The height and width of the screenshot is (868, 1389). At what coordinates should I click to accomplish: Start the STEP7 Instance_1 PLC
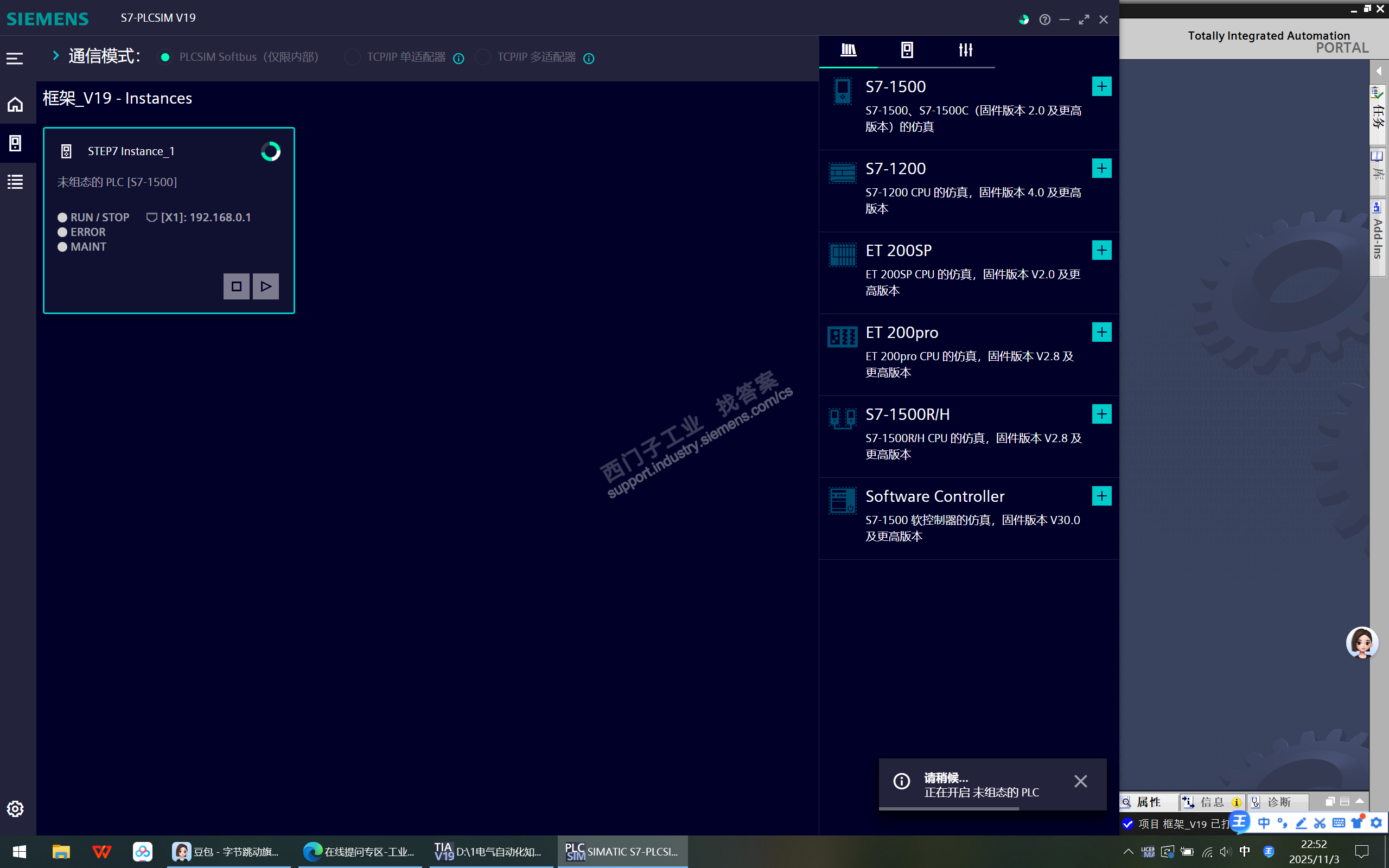[x=266, y=286]
